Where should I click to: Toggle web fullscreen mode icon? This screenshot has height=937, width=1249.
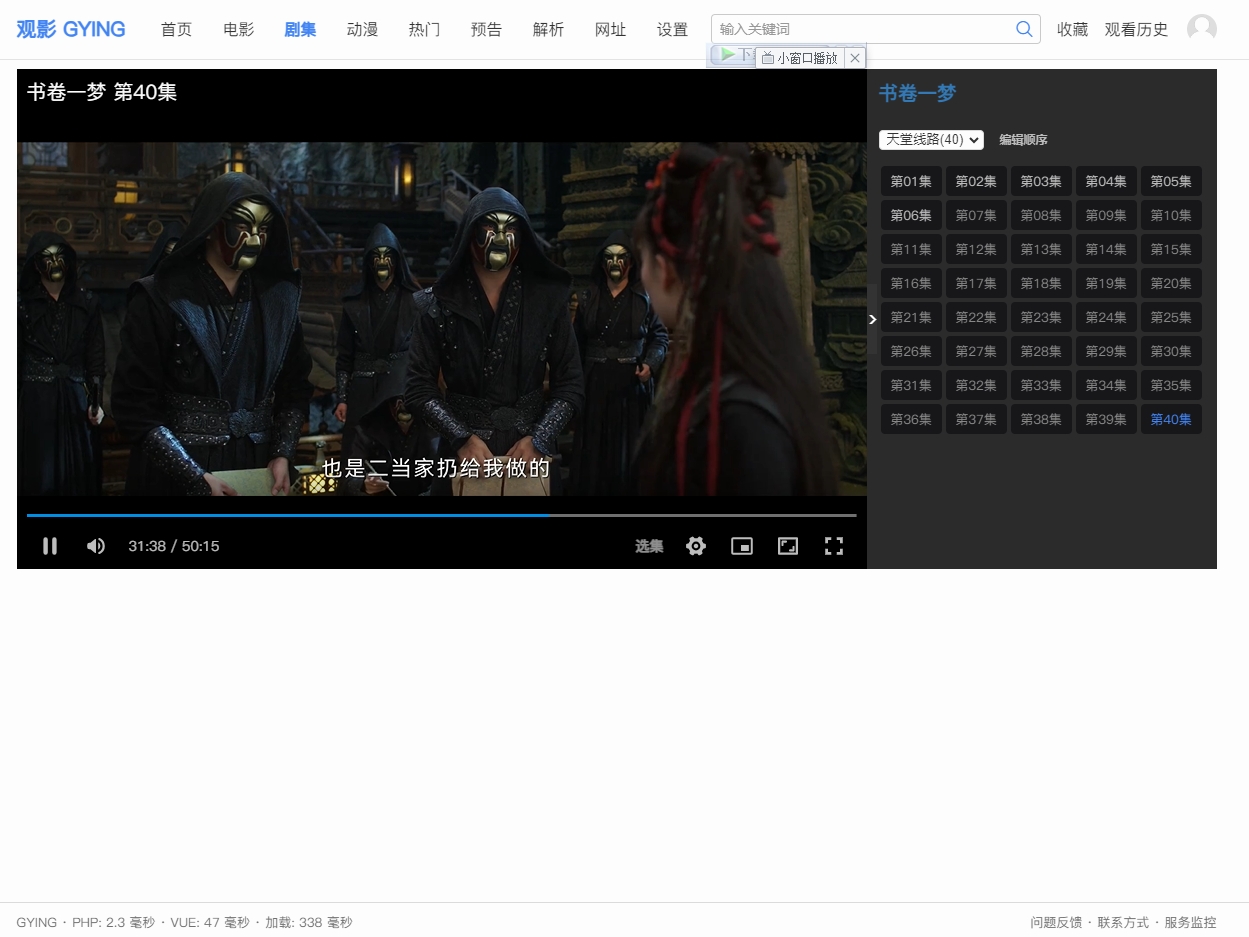pyautogui.click(x=788, y=546)
